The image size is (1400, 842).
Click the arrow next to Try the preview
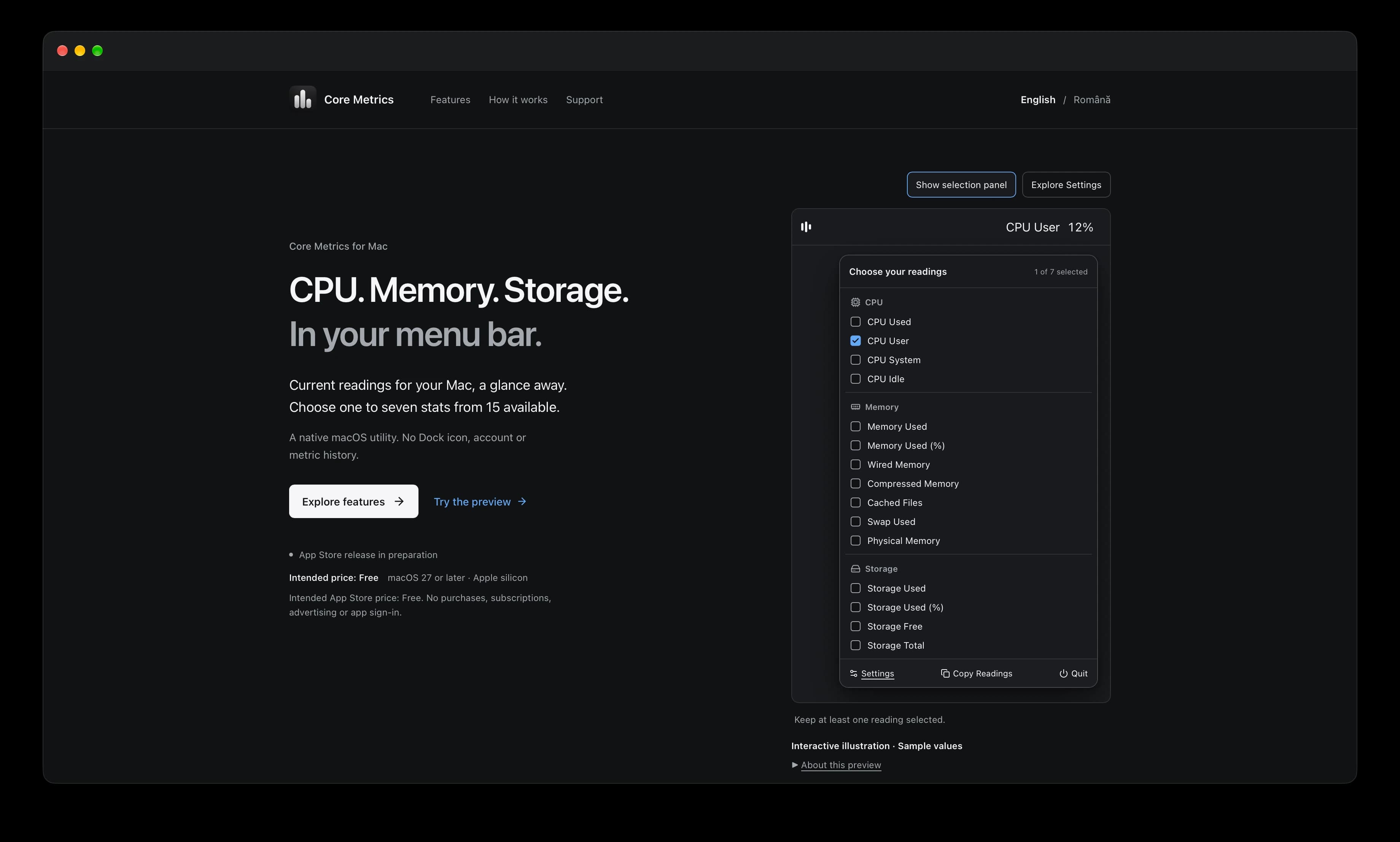click(x=522, y=502)
